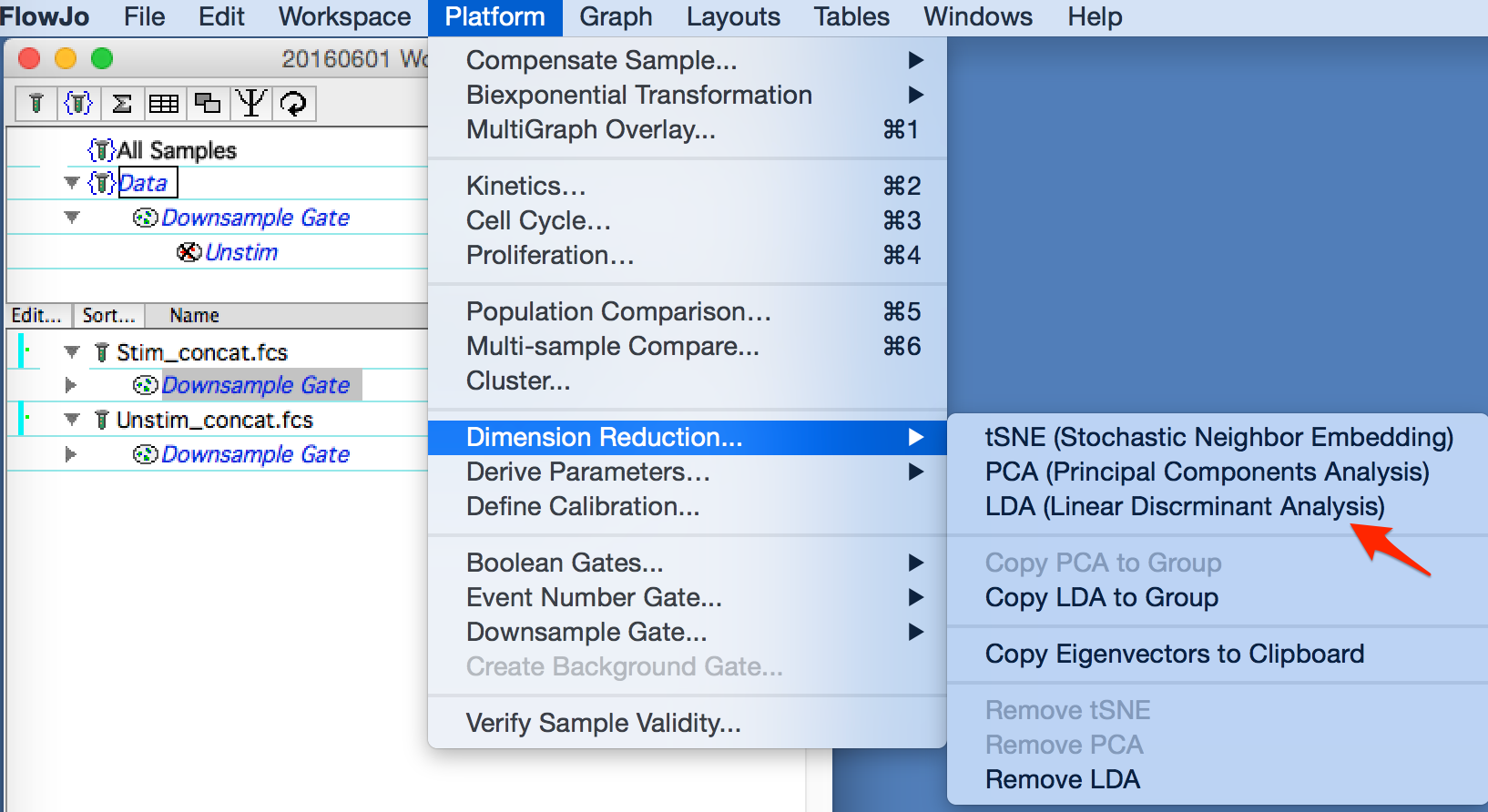Screen dimensions: 1488x812
Task: Open Event Number Gate submenu
Action: pyautogui.click(x=688, y=597)
